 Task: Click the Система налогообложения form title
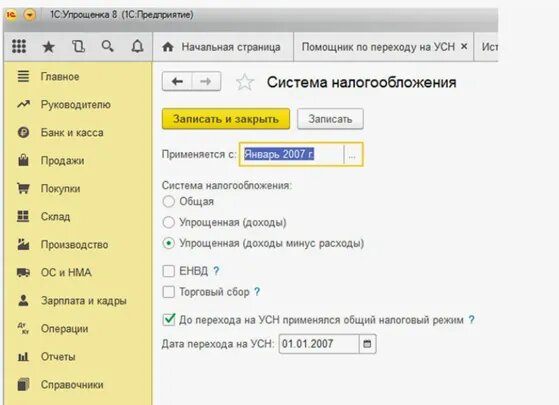click(x=361, y=82)
